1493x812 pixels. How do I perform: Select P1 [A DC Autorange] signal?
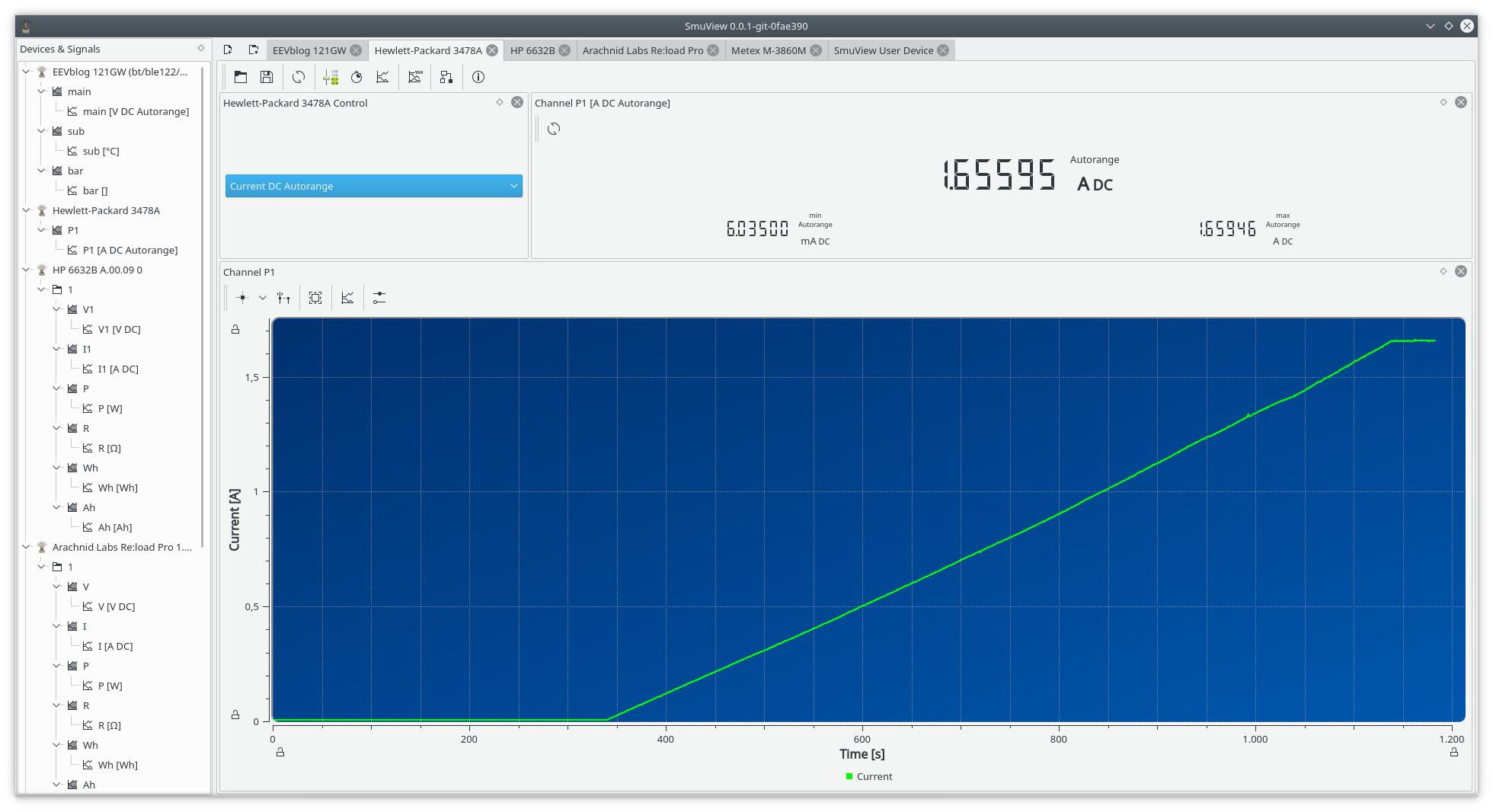[x=130, y=250]
